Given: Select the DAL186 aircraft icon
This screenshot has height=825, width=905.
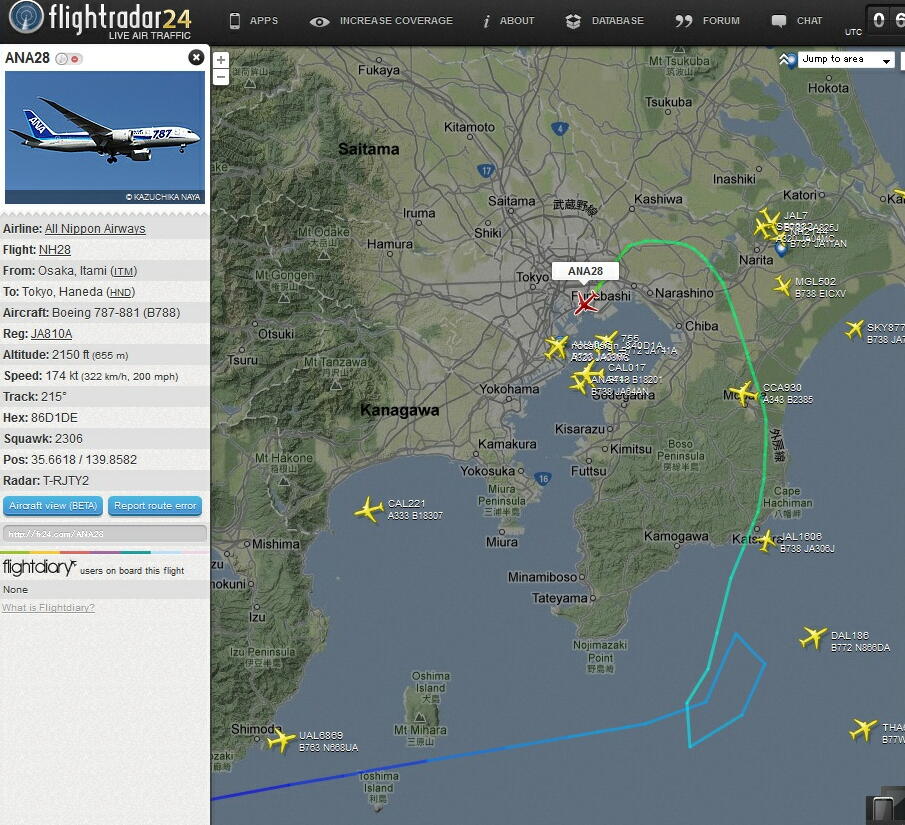Looking at the screenshot, I should click(813, 638).
